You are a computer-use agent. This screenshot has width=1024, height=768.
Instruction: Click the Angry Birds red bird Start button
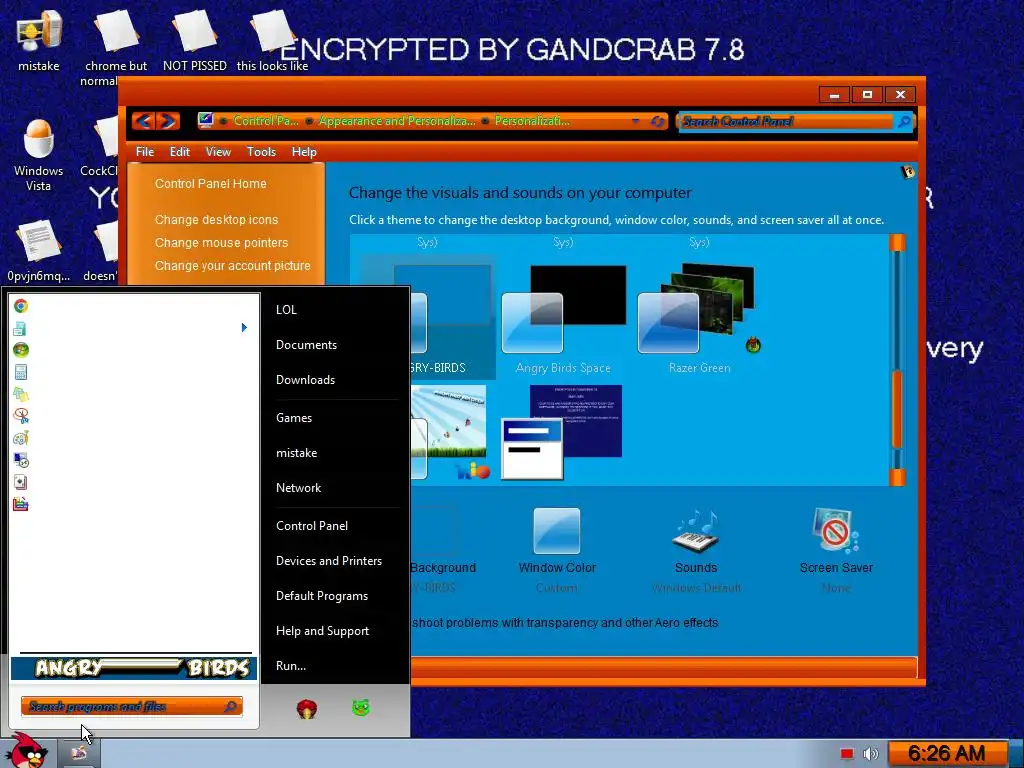[x=27, y=751]
